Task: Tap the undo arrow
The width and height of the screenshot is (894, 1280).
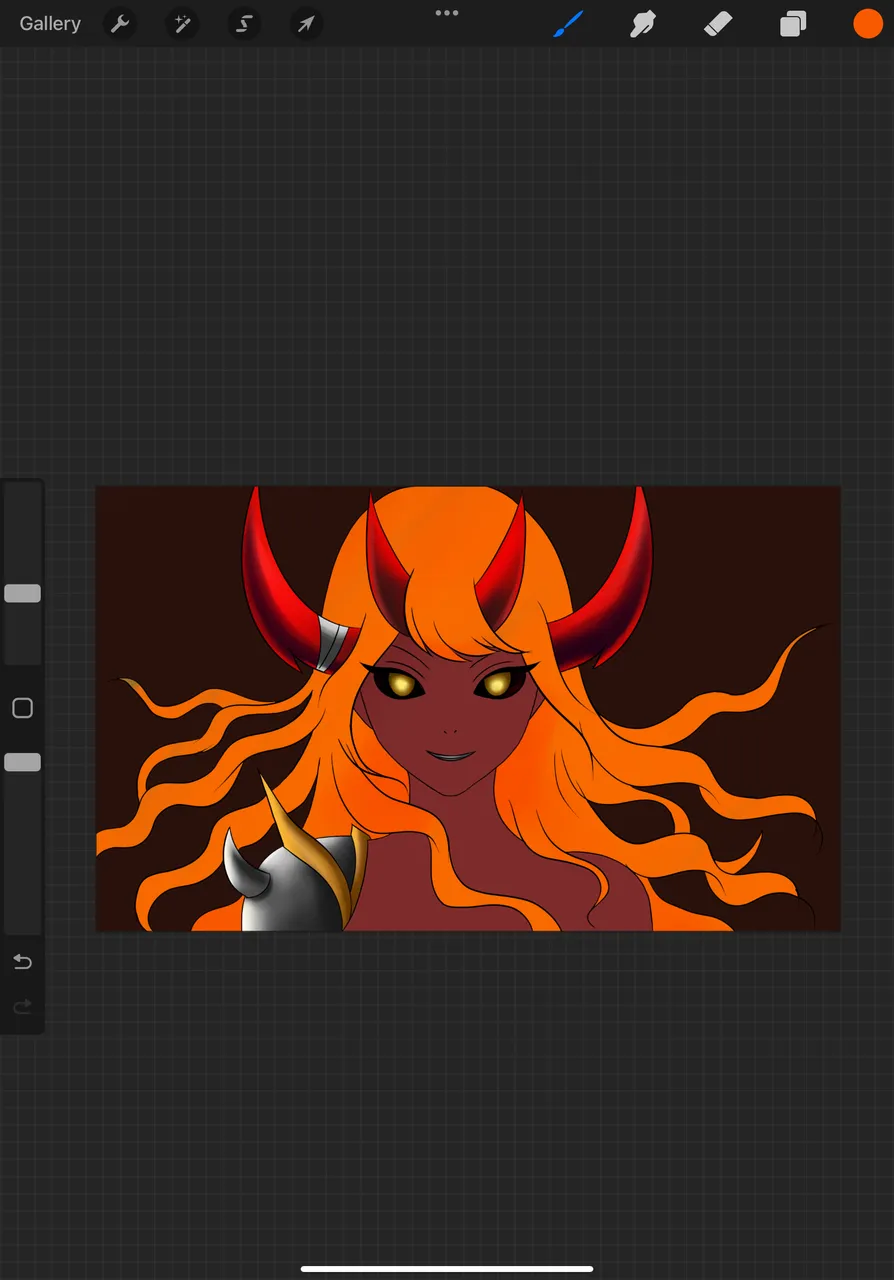Action: pos(22,962)
